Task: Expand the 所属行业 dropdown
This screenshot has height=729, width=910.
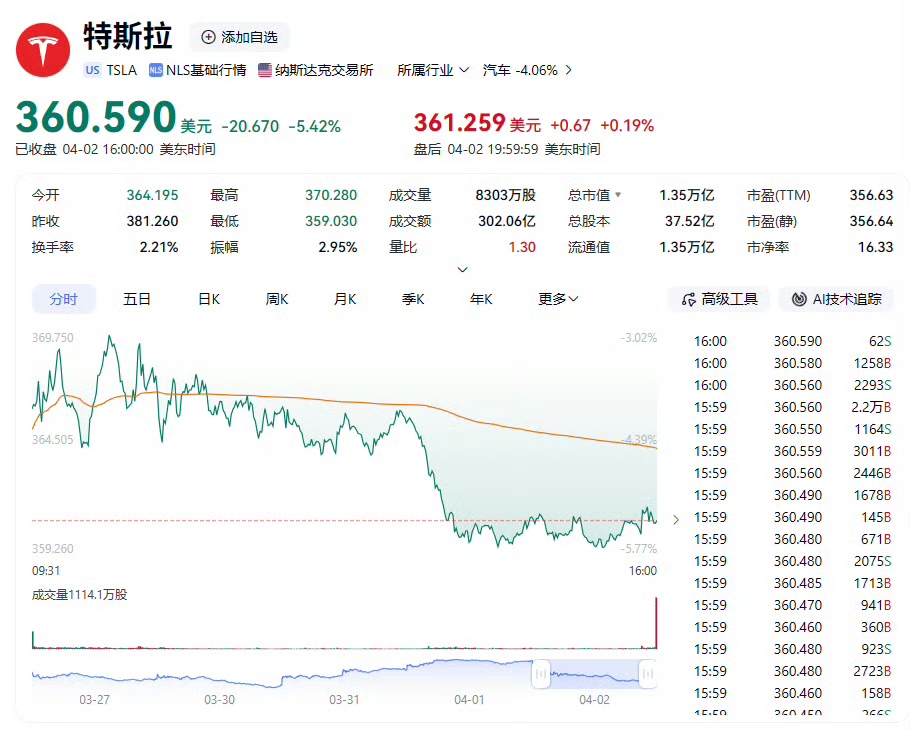Action: click(x=432, y=70)
